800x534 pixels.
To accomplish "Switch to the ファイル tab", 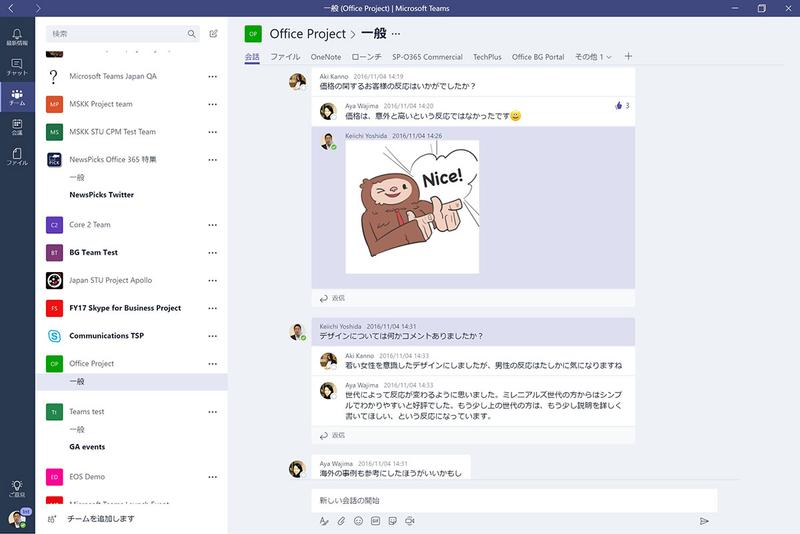I will coord(285,57).
